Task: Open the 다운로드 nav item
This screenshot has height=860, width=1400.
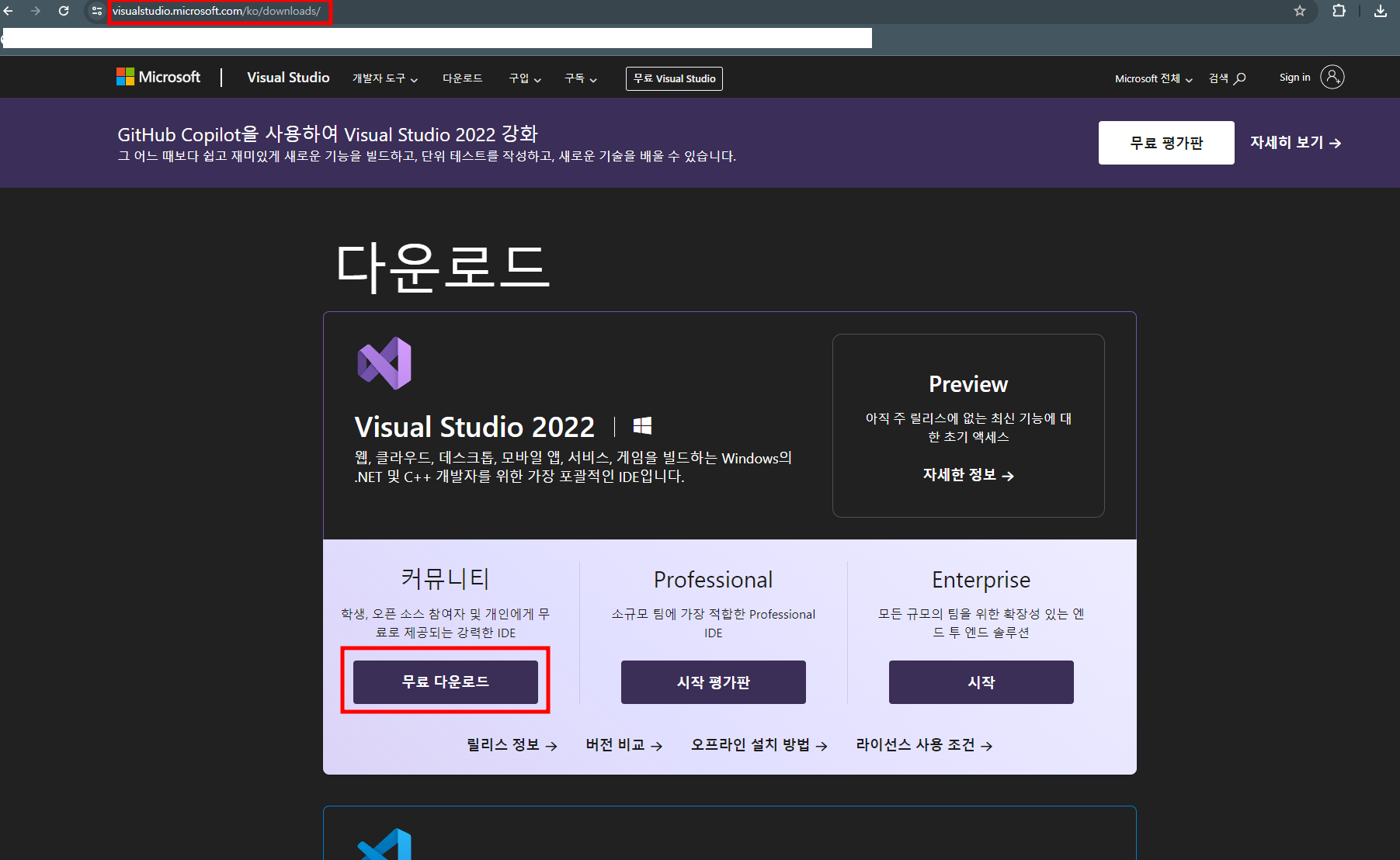Action: pos(463,78)
